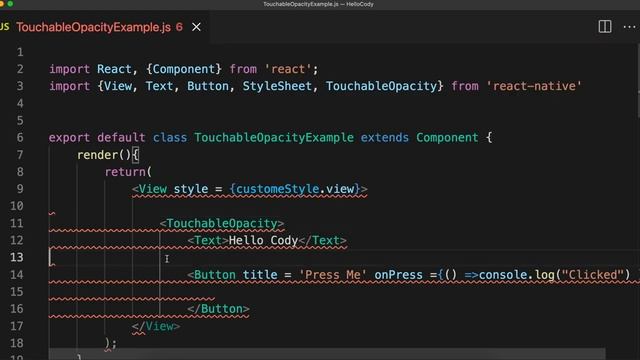
Task: Click the 'Press Me' title string
Action: pyautogui.click(x=333, y=275)
